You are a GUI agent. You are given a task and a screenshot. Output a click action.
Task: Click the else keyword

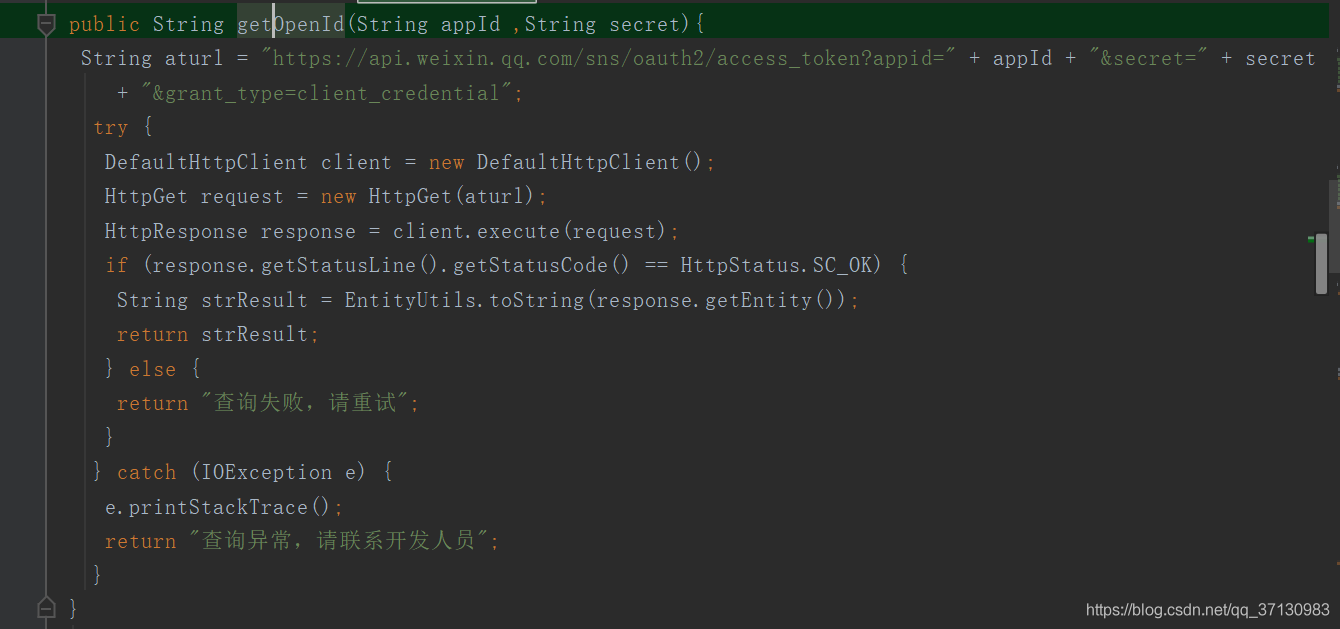[152, 369]
